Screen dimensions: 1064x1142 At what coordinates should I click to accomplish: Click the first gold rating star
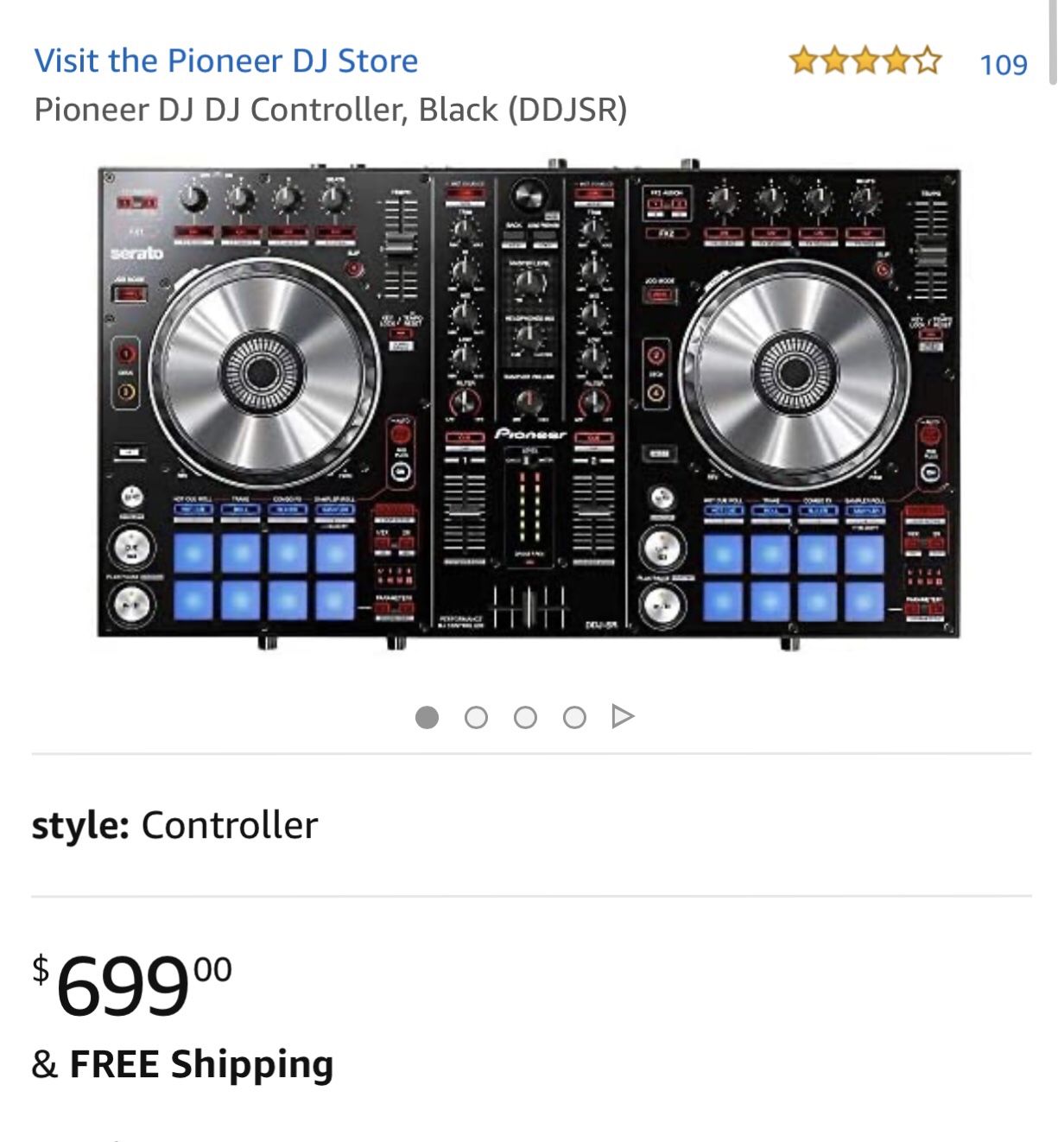pos(803,61)
